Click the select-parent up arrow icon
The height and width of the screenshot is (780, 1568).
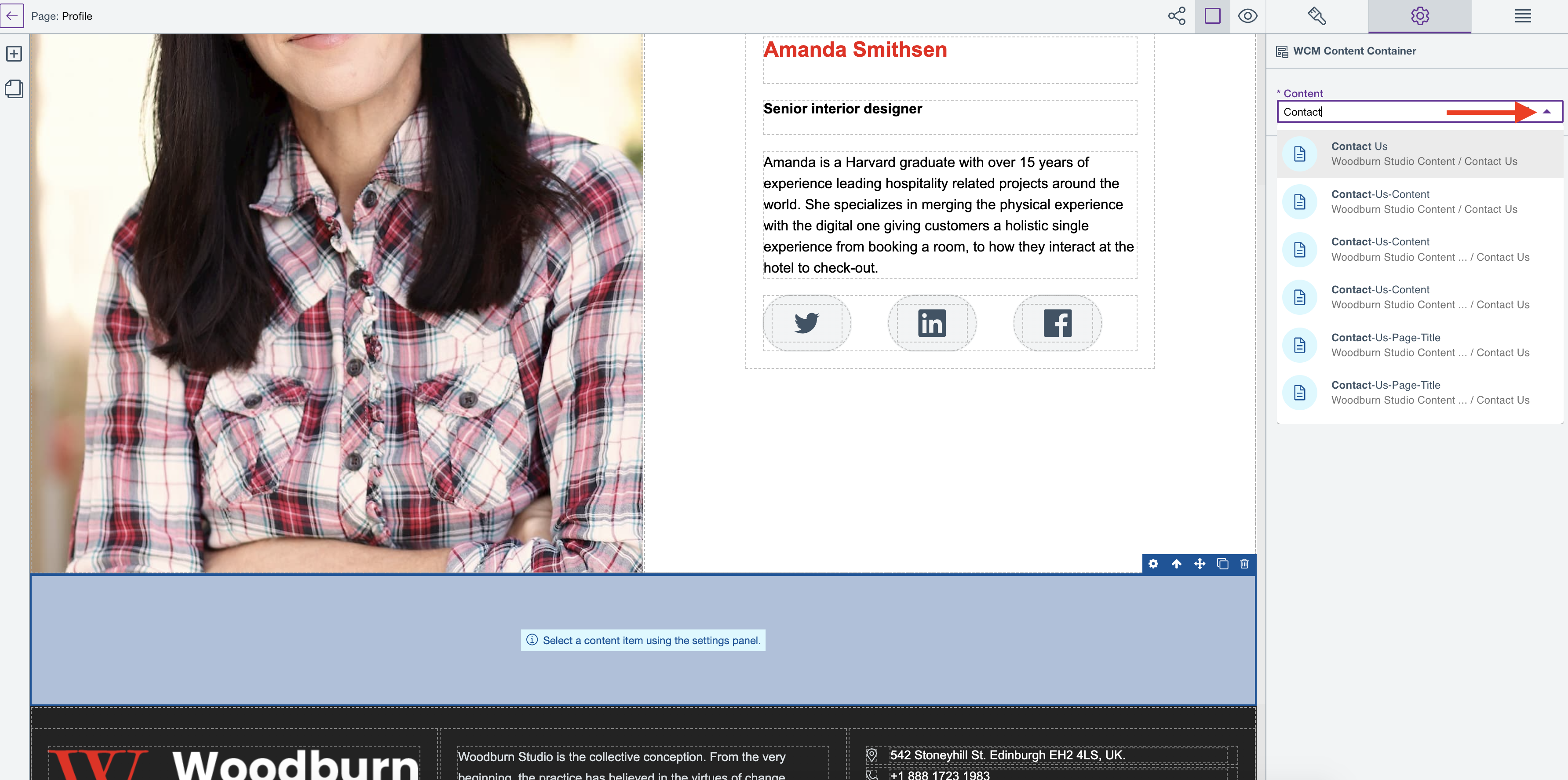coord(1176,564)
